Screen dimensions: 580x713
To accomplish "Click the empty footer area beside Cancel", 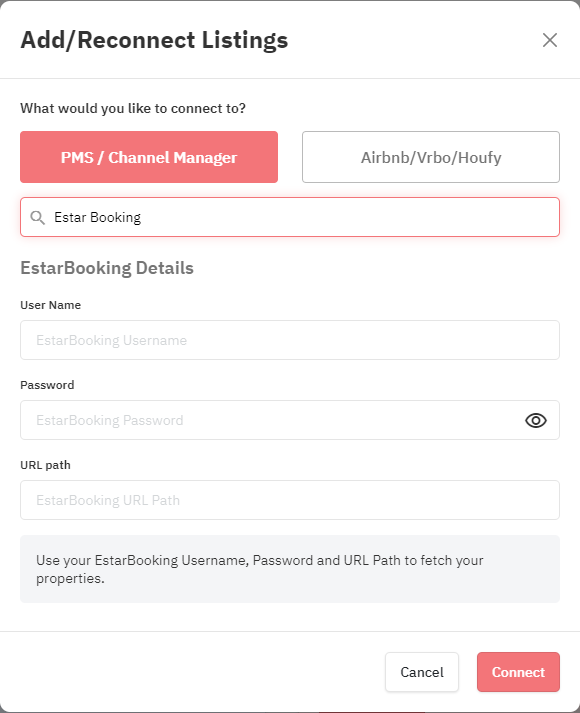I will pyautogui.click(x=200, y=672).
